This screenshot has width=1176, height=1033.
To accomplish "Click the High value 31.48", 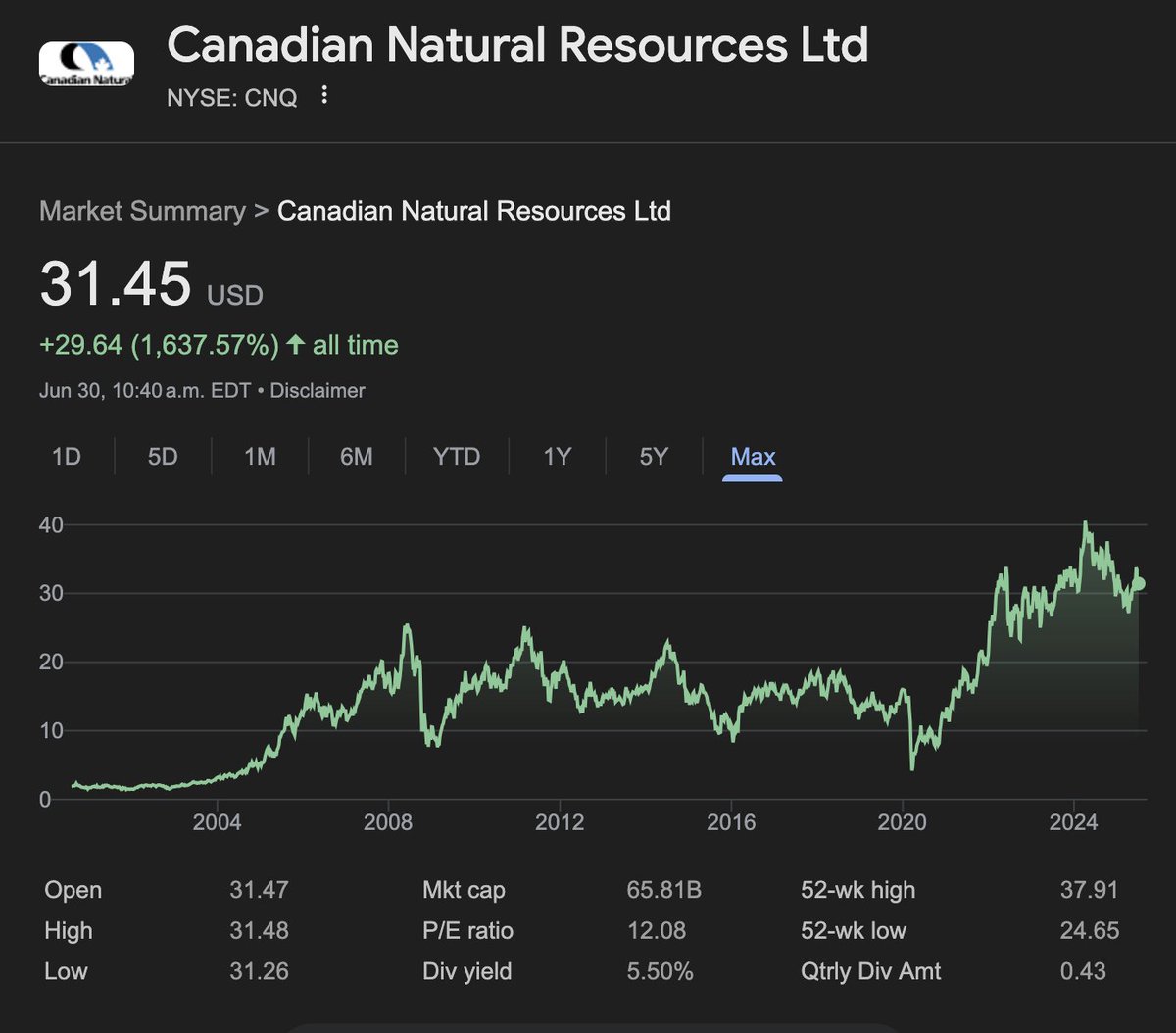I will pos(259,931).
